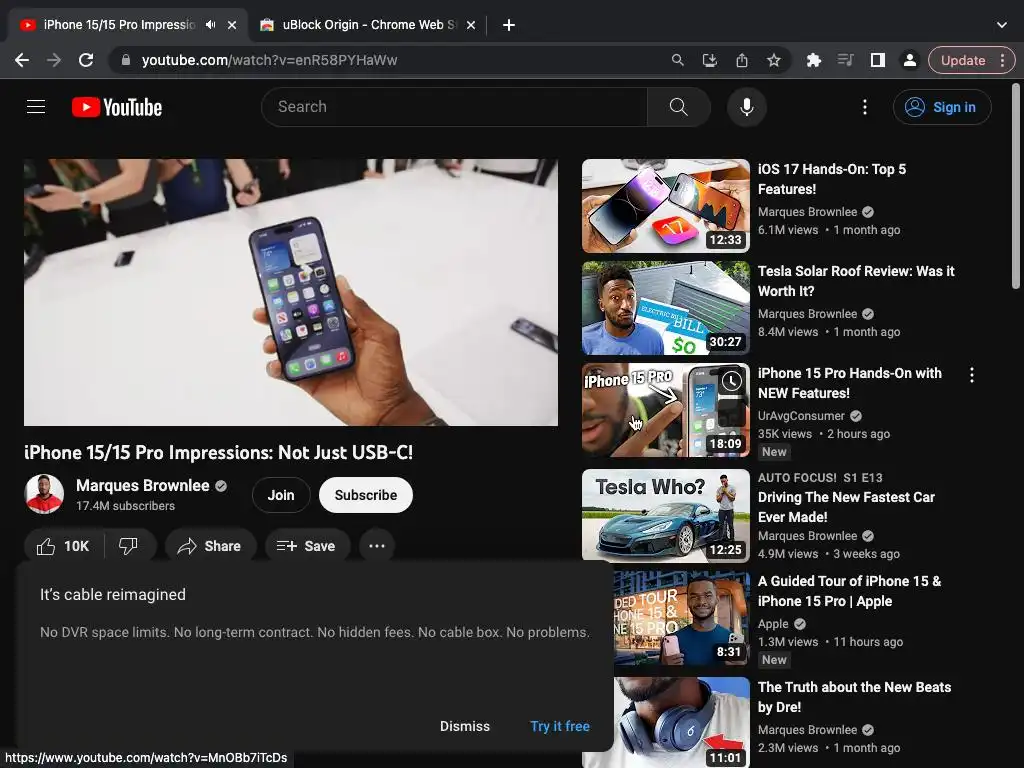
Task: Open The Truth about the New Beats thumbnail
Action: click(682, 722)
